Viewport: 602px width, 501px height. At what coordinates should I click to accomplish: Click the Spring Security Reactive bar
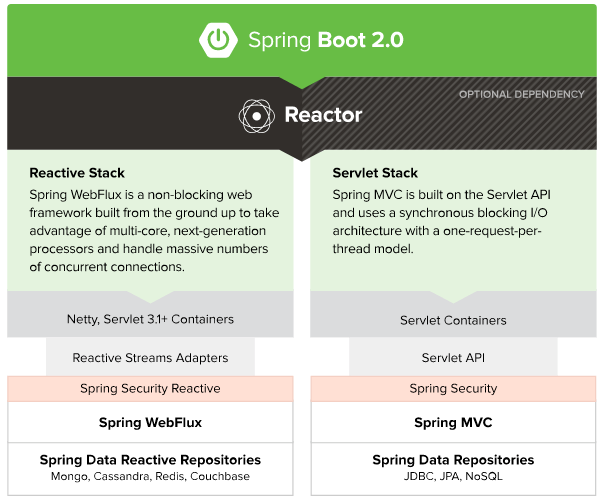(x=150, y=388)
